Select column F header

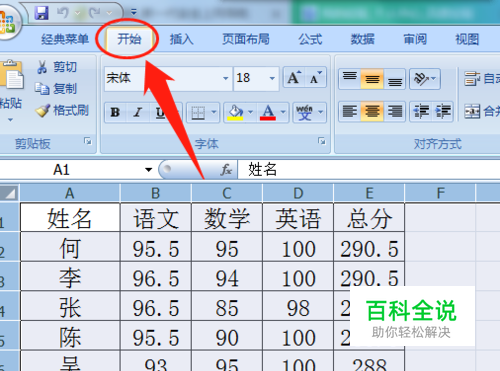point(440,193)
